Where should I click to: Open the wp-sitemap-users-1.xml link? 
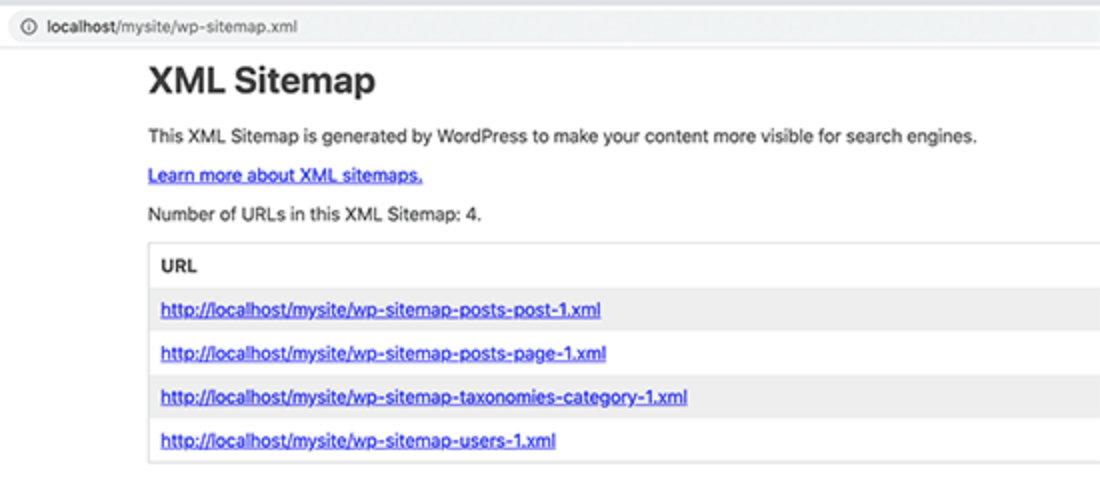[x=358, y=440]
